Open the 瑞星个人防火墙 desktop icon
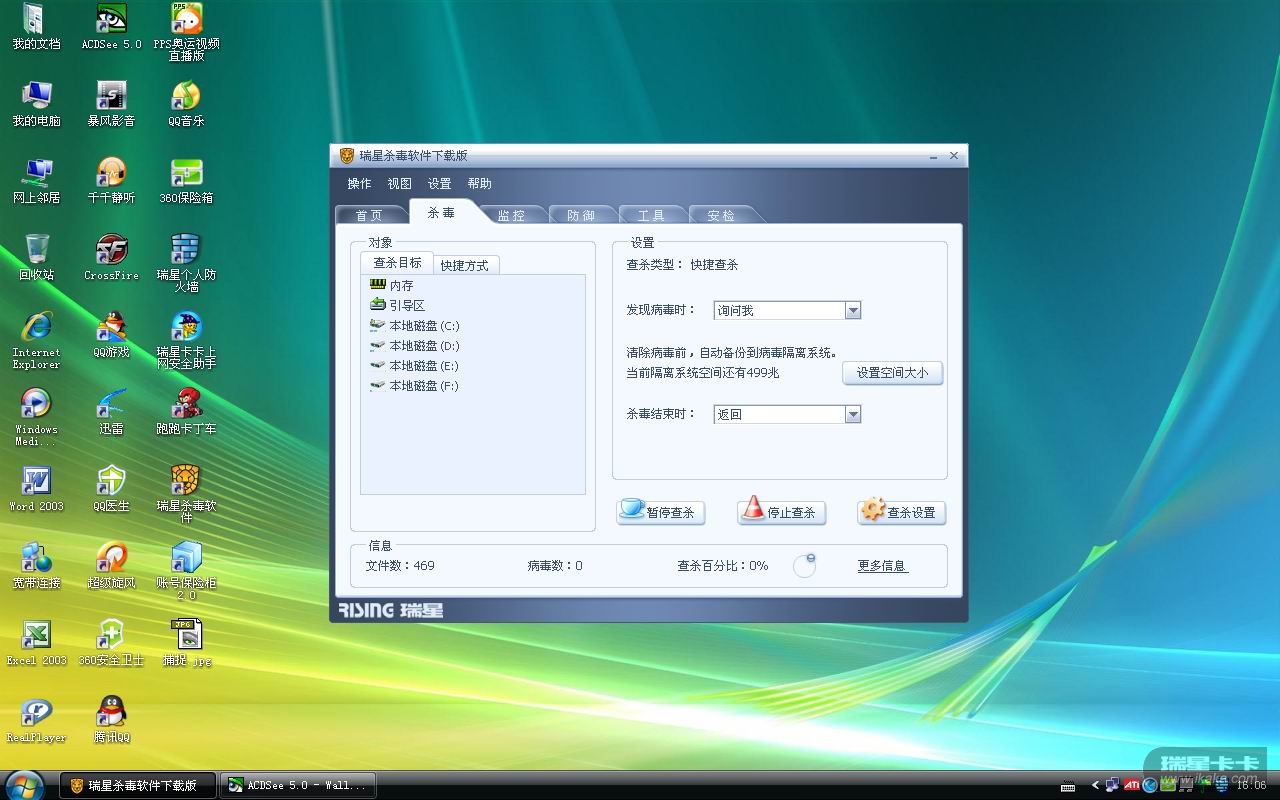 point(186,263)
